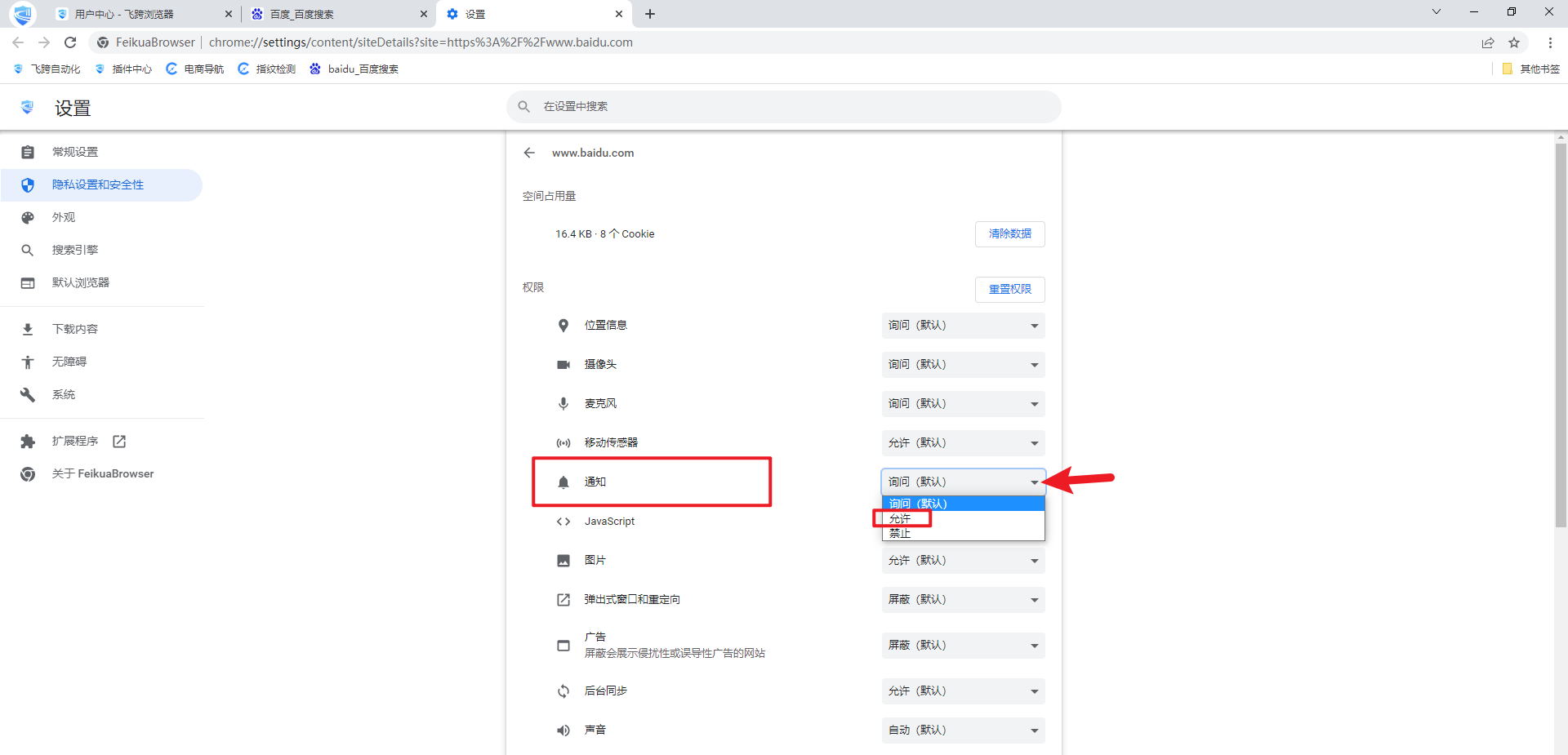Close the 设置 tab
The height and width of the screenshot is (755, 1568).
point(619,14)
